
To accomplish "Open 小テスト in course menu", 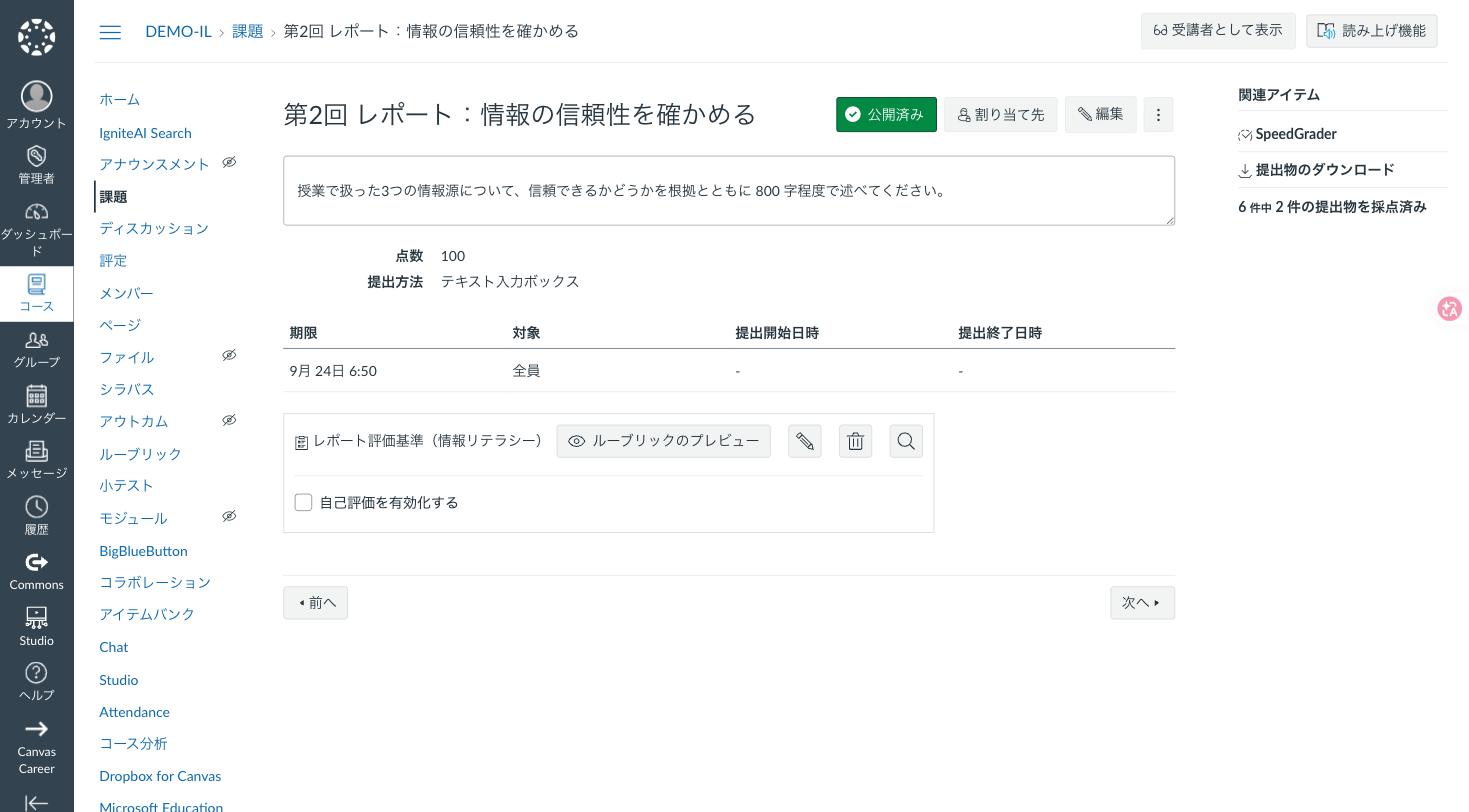I will tap(126, 486).
